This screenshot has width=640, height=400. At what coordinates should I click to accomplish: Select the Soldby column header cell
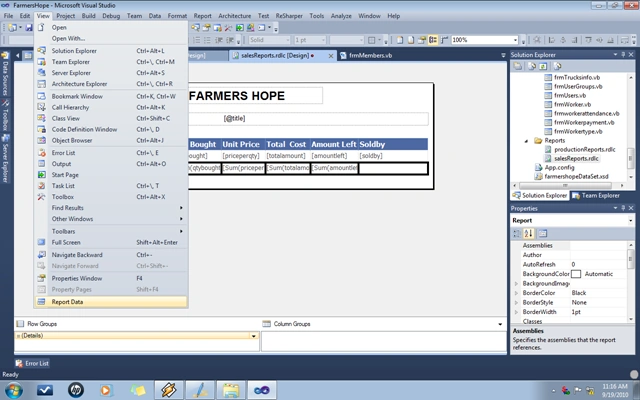(393, 144)
